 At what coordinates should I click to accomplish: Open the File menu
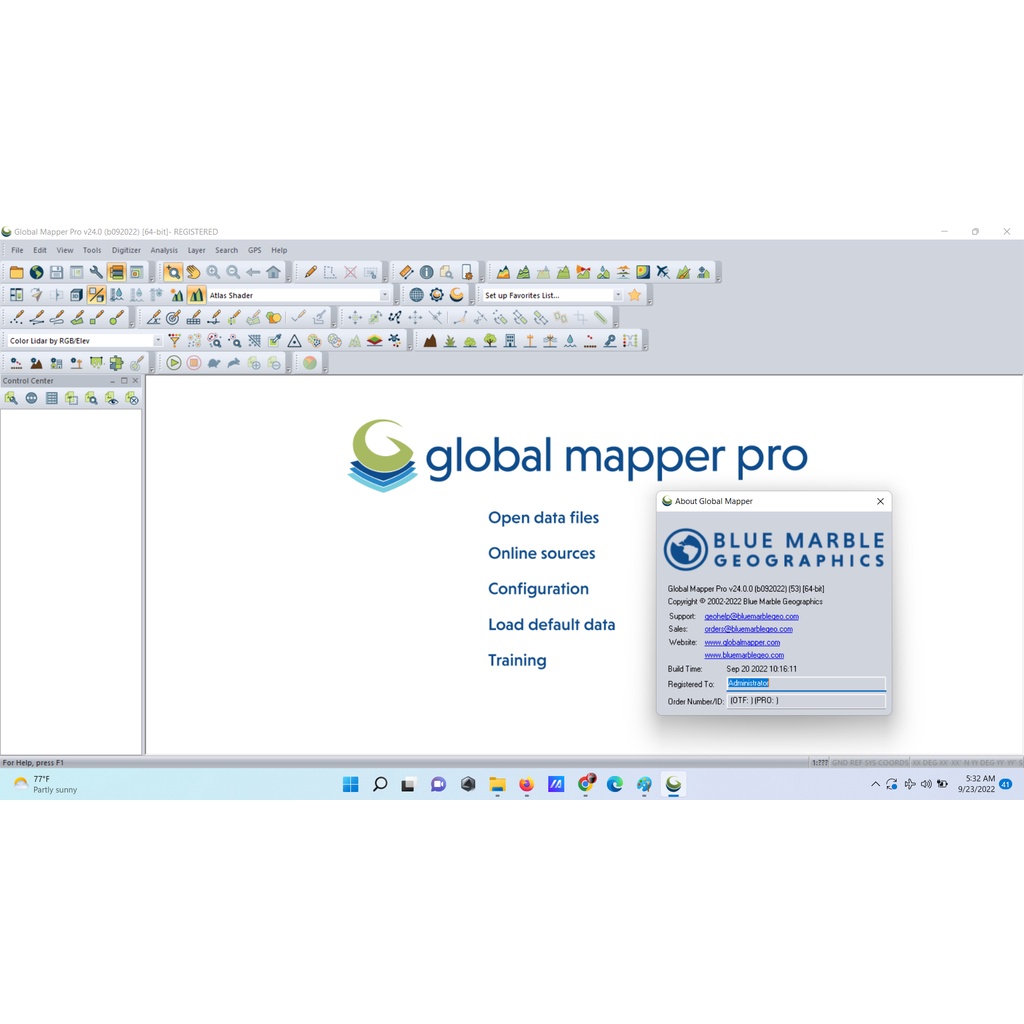click(17, 250)
